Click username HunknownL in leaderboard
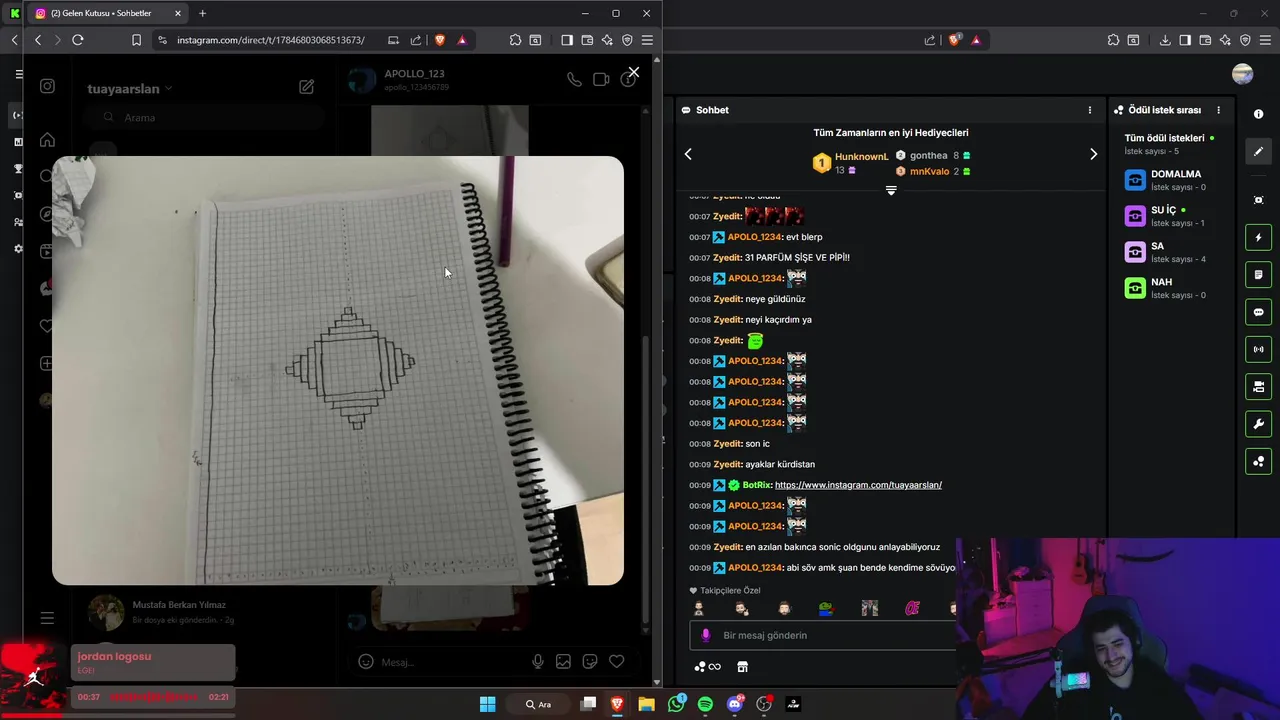The image size is (1280, 720). [861, 157]
